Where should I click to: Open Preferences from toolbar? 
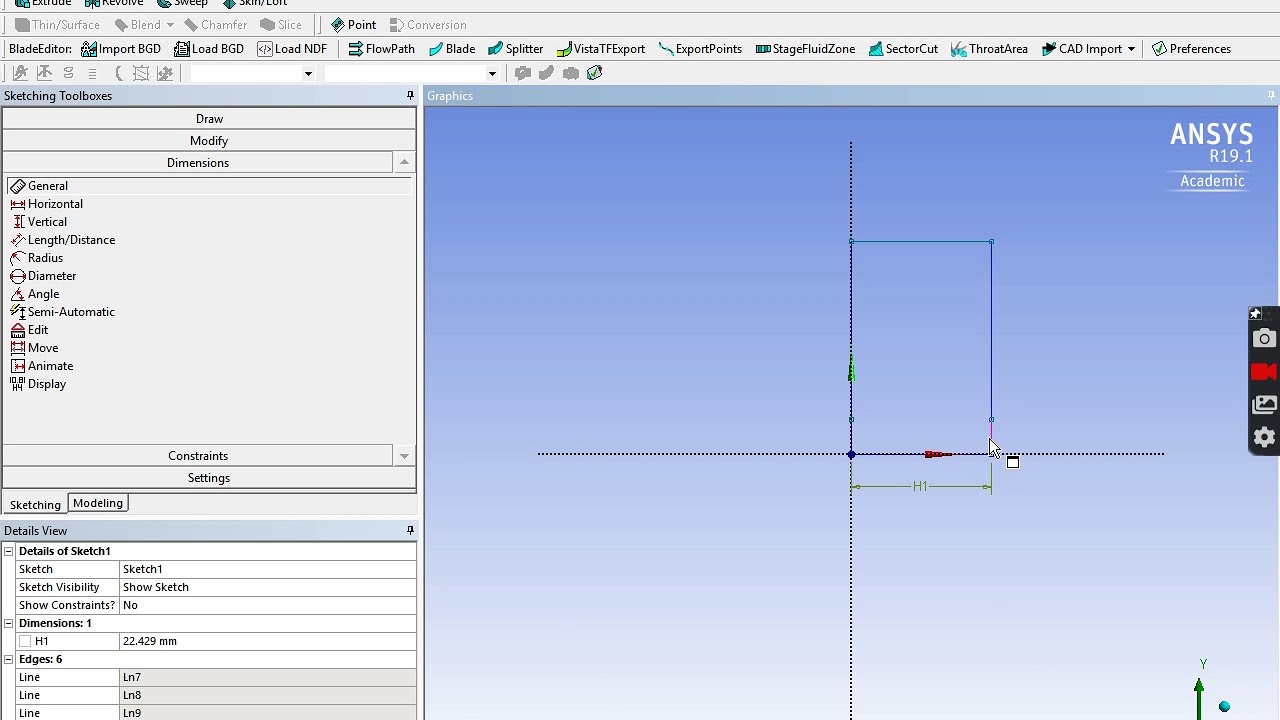pos(1191,49)
